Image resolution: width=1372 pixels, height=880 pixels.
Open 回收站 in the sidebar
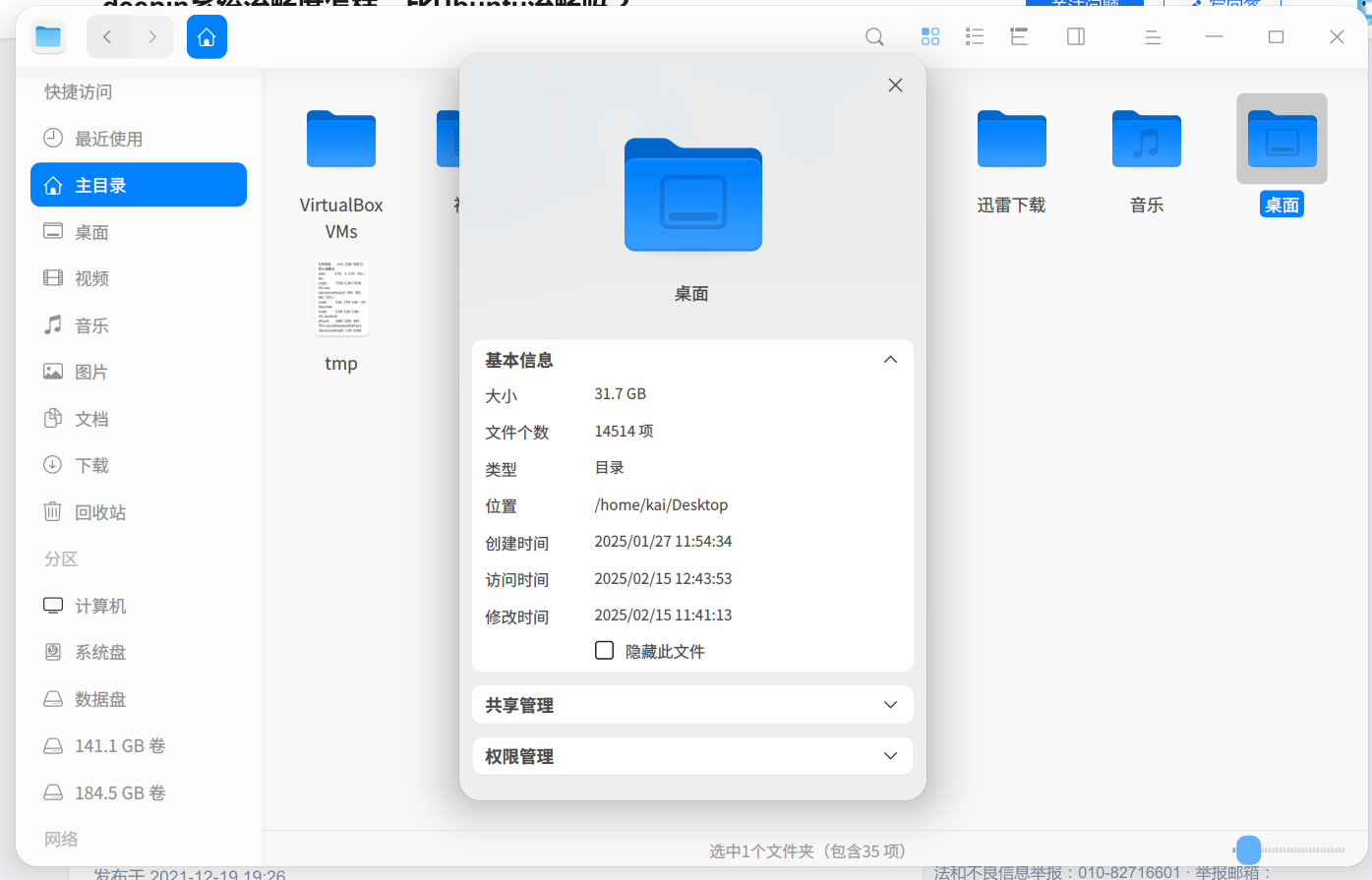click(139, 512)
